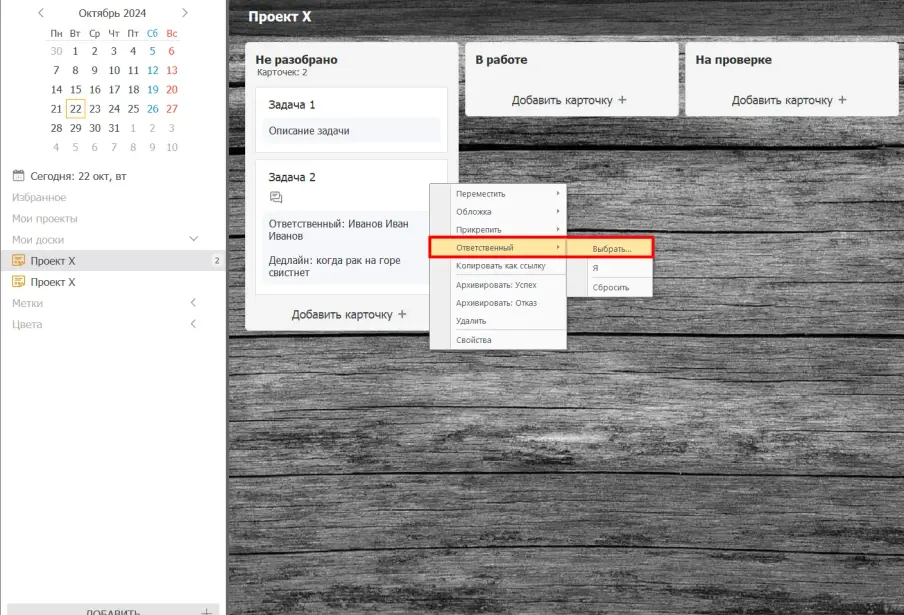Click board icon of highlighted Проект X
Image resolution: width=904 pixels, height=615 pixels.
(18, 261)
